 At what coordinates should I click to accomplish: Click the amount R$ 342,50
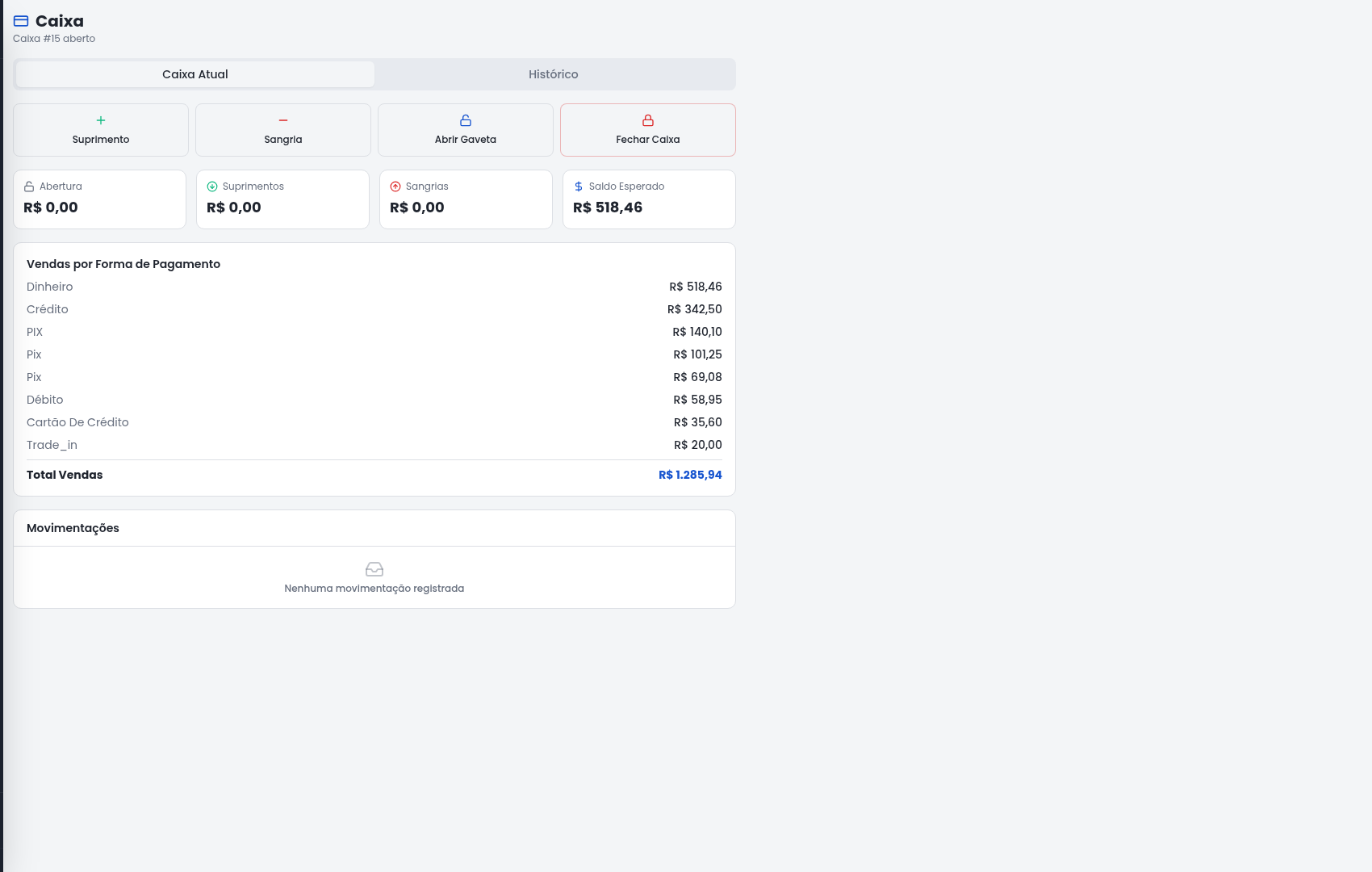[695, 309]
